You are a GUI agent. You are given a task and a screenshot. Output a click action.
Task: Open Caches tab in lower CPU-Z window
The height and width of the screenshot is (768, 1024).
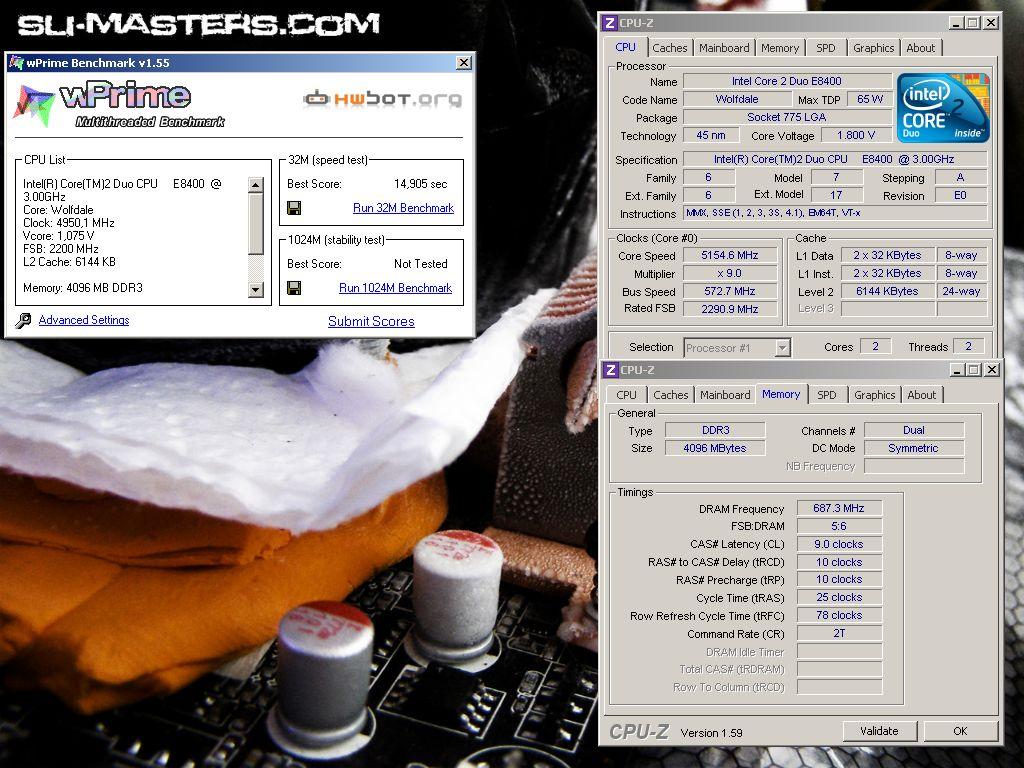click(x=671, y=394)
